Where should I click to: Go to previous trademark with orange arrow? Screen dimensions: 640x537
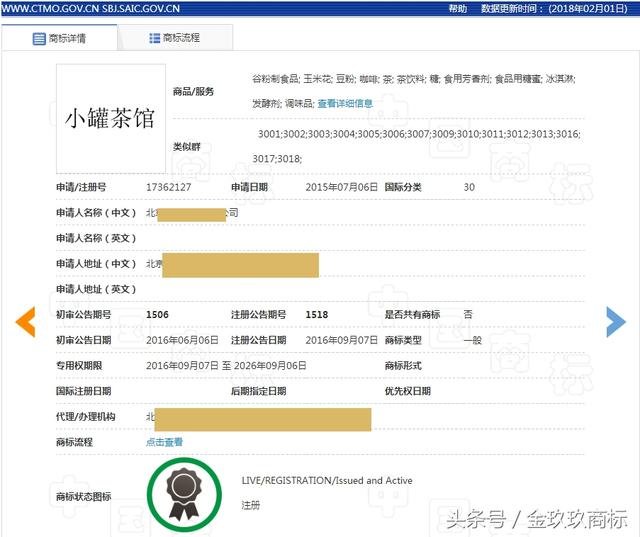coord(26,322)
